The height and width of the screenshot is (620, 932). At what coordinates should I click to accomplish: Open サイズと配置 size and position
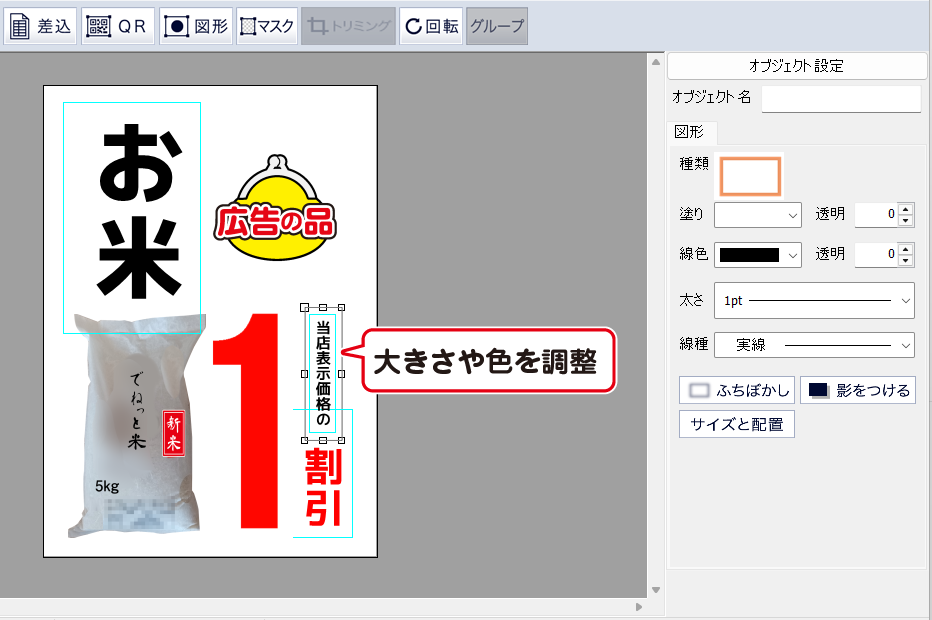pyautogui.click(x=737, y=424)
